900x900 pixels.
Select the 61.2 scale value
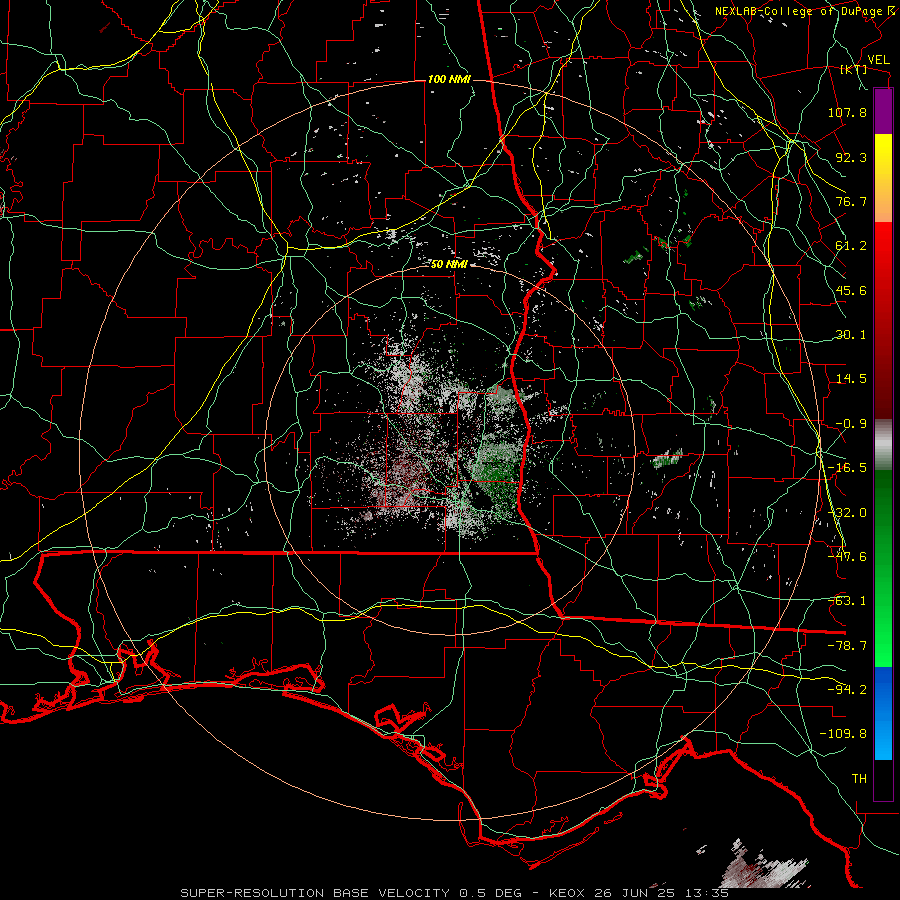(x=851, y=246)
